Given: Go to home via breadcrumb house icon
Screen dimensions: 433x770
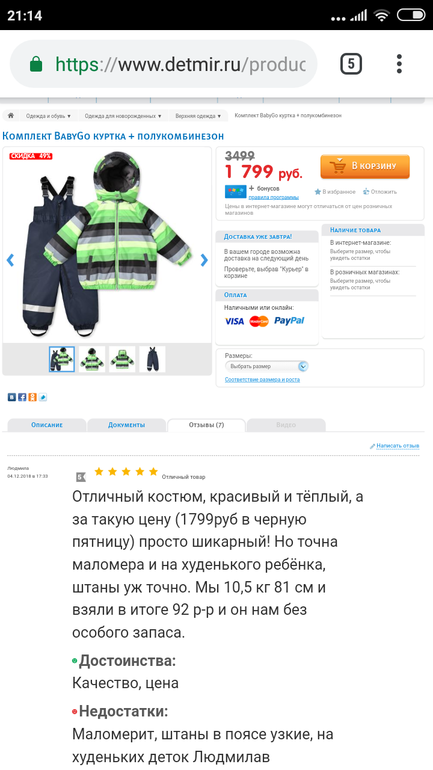Looking at the screenshot, I should point(10,116).
